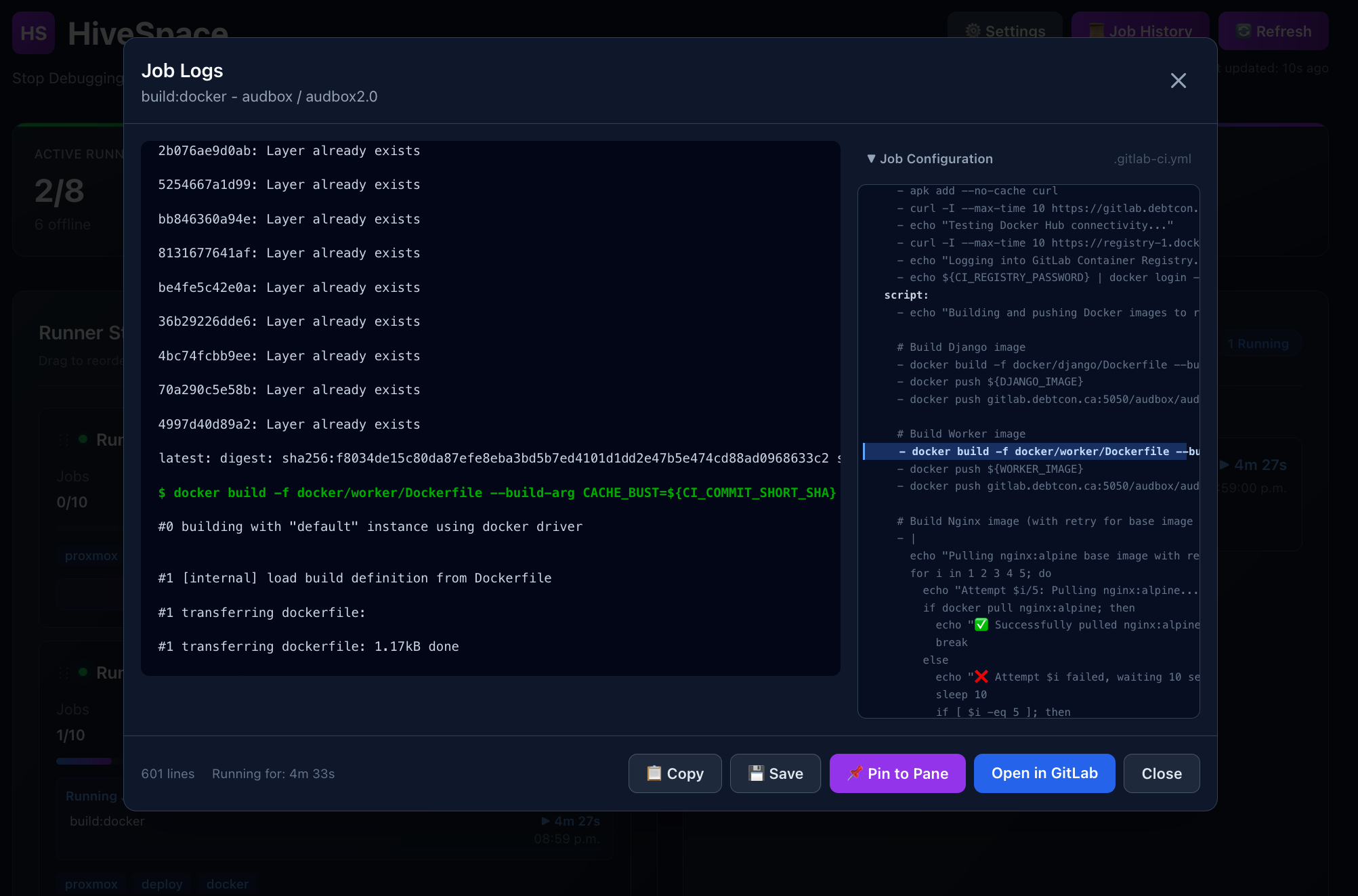Viewport: 1358px width, 896px height.
Task: Click the green docker build command log line
Action: click(x=496, y=492)
